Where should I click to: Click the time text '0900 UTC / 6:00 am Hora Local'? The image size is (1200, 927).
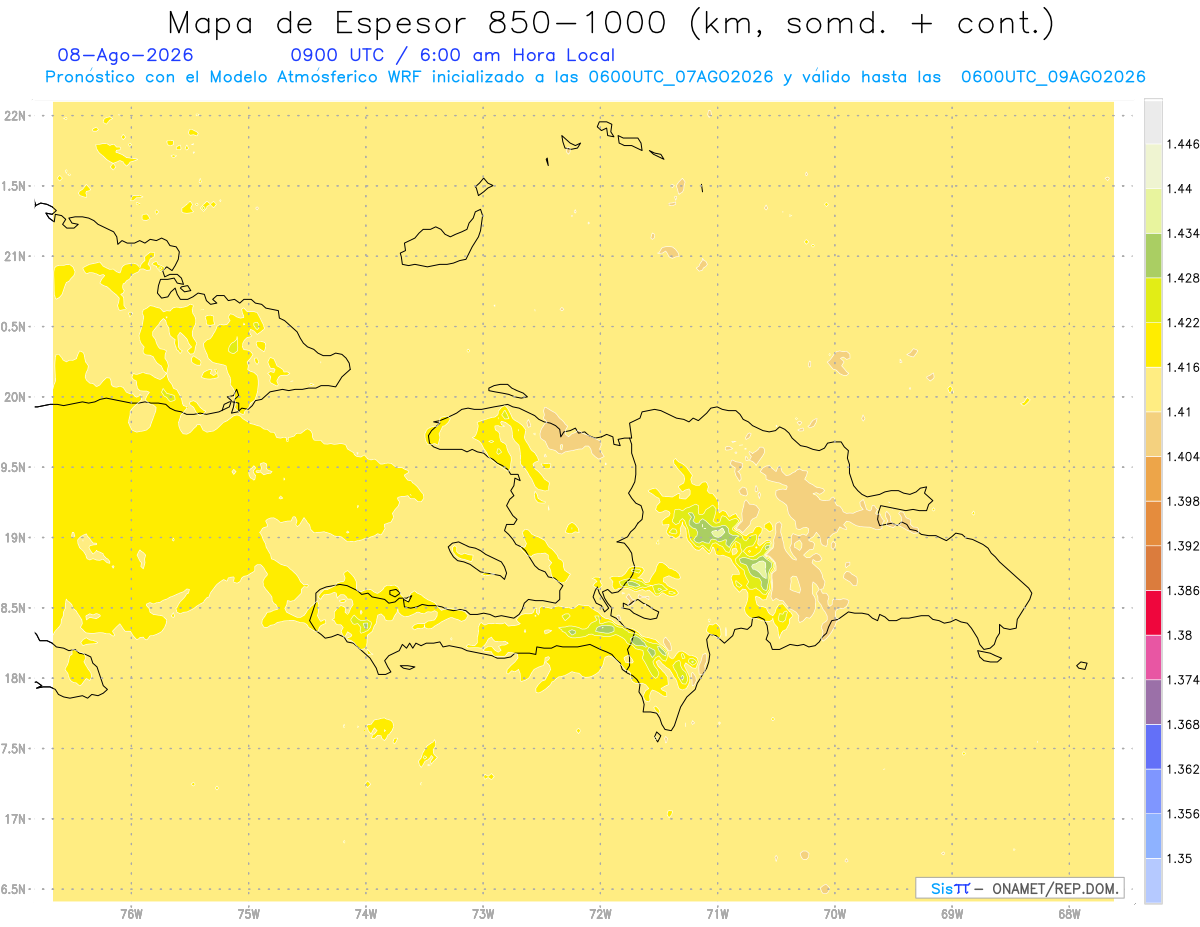[452, 55]
